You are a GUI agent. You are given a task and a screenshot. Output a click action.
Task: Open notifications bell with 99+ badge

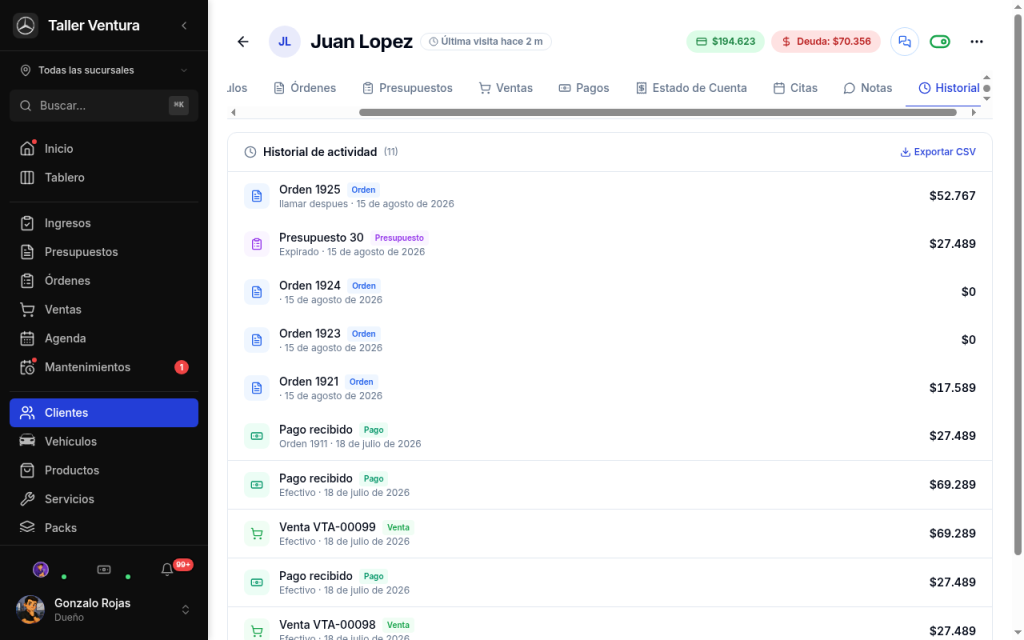(x=167, y=569)
